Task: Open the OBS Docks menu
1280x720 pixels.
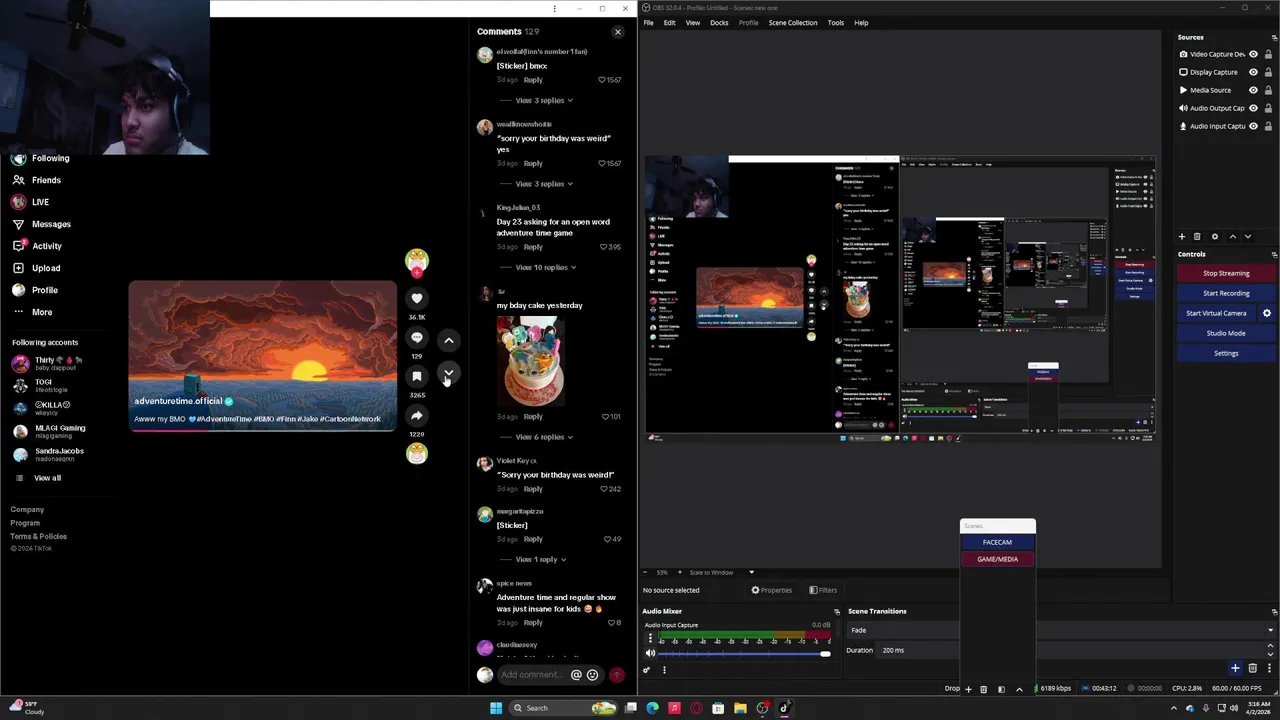Action: (x=719, y=22)
